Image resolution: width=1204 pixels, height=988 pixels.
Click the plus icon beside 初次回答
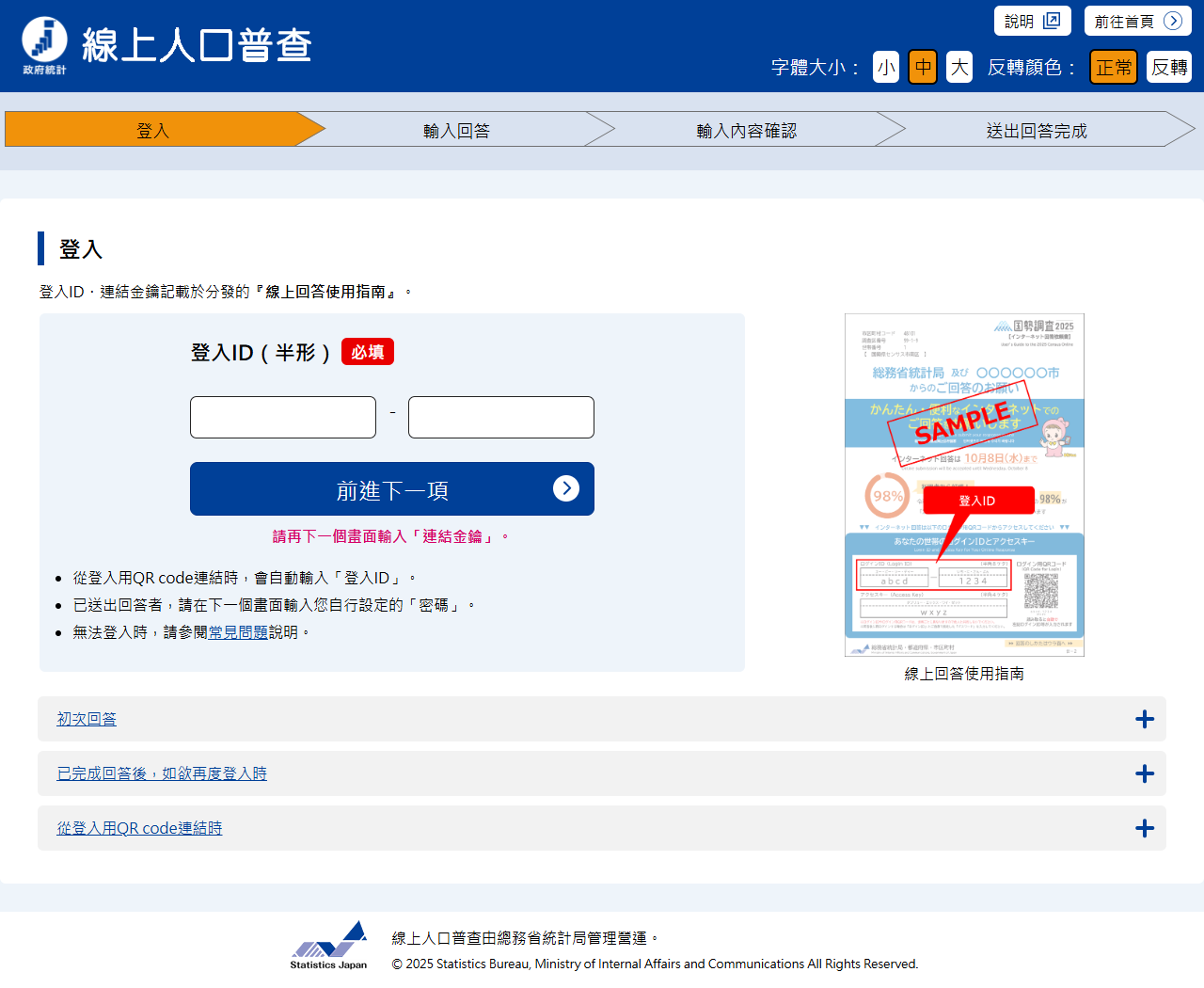coord(1144,720)
